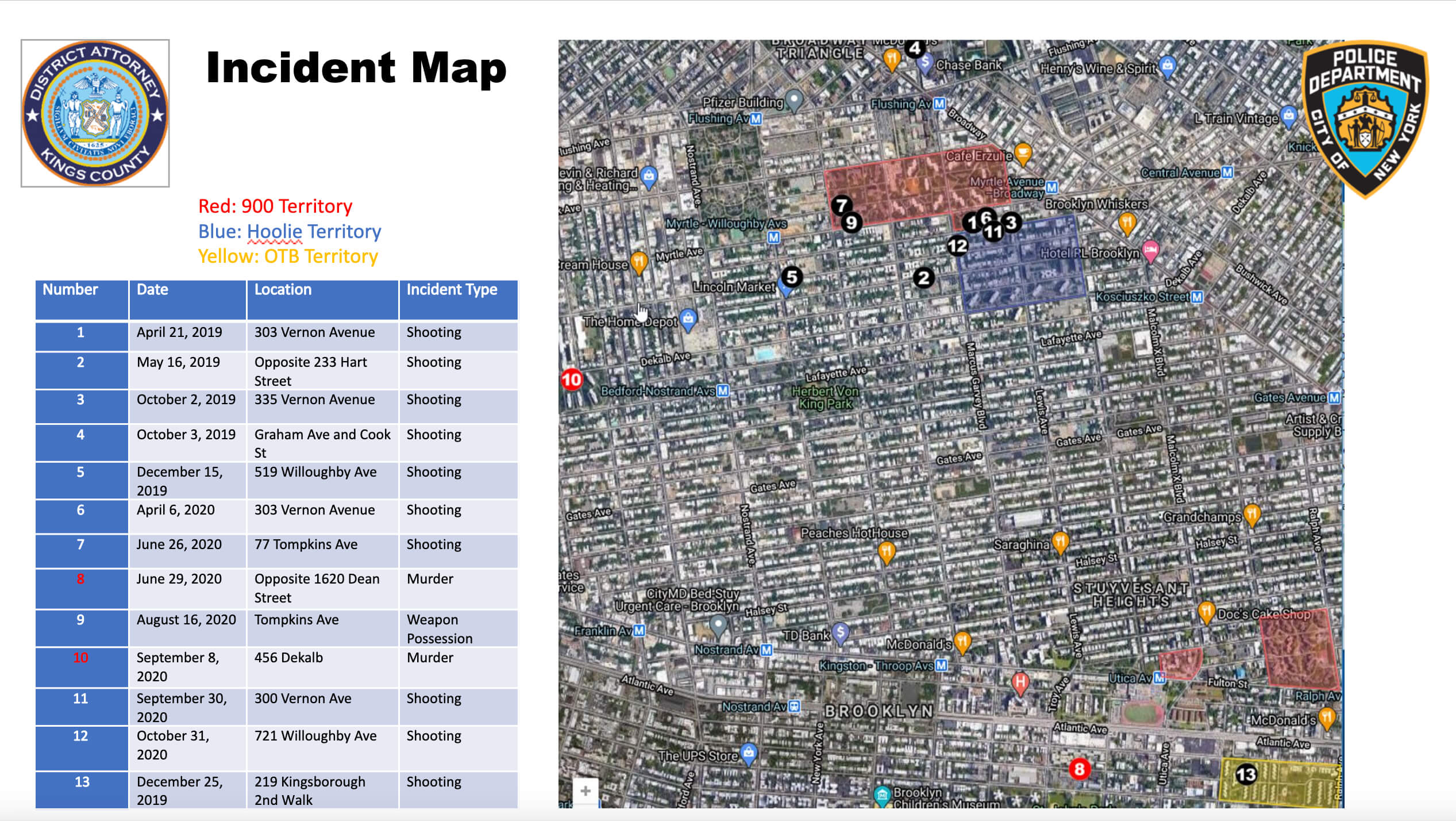Click incident marker 12 on the map
The image size is (1456, 821).
[957, 246]
